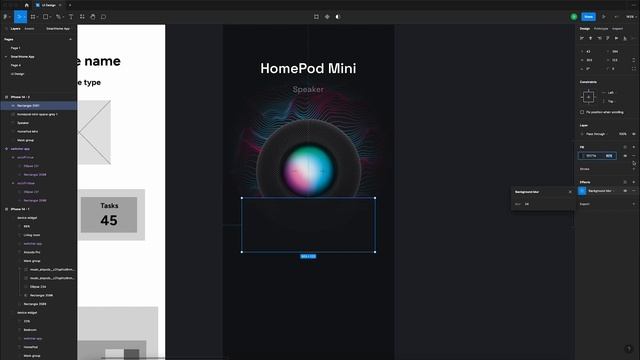
Task: Click the Edit object icon in top center
Action: coord(316,17)
